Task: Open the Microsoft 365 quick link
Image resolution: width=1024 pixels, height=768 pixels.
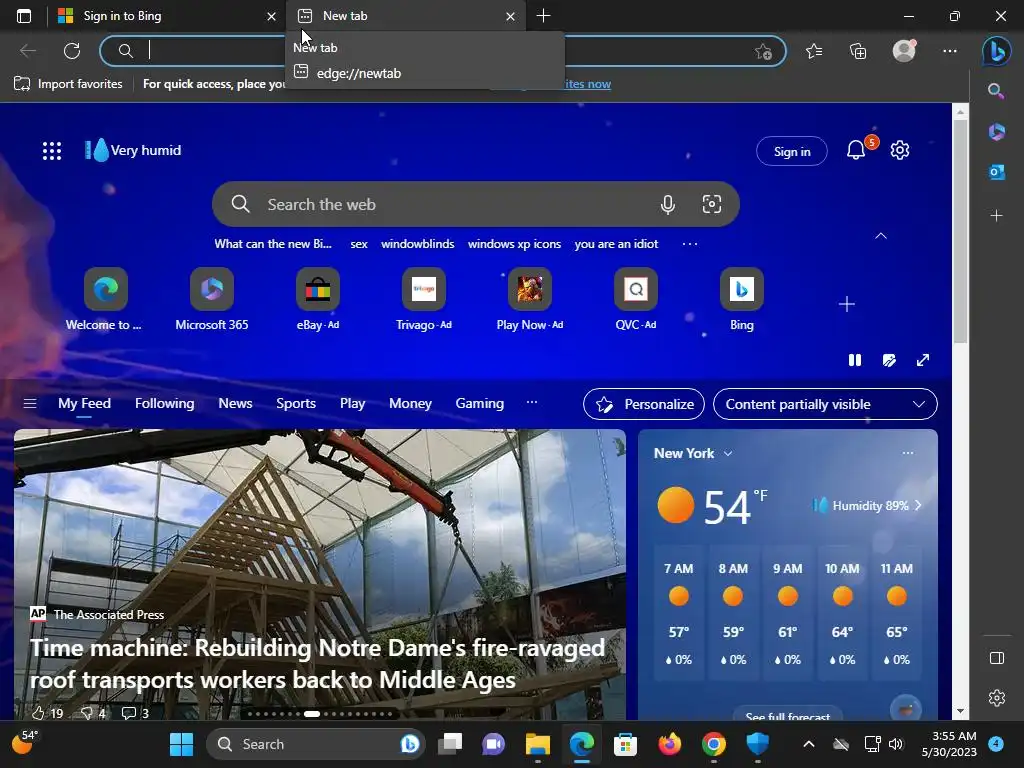Action: coord(212,299)
